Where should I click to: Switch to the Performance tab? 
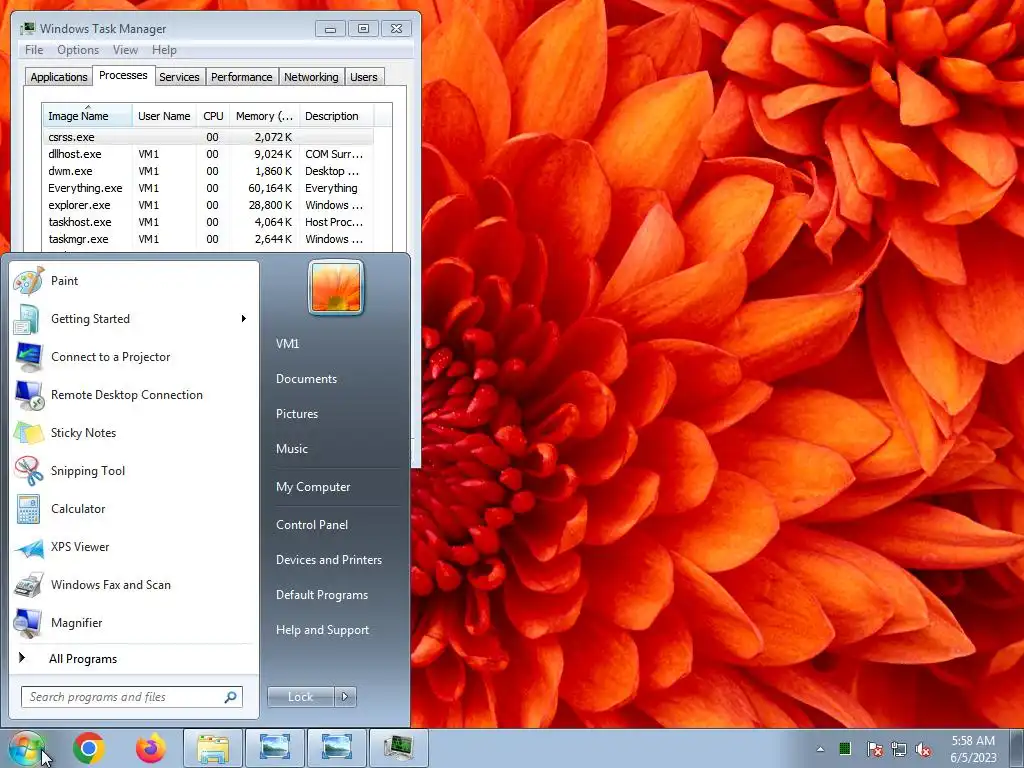(x=242, y=77)
